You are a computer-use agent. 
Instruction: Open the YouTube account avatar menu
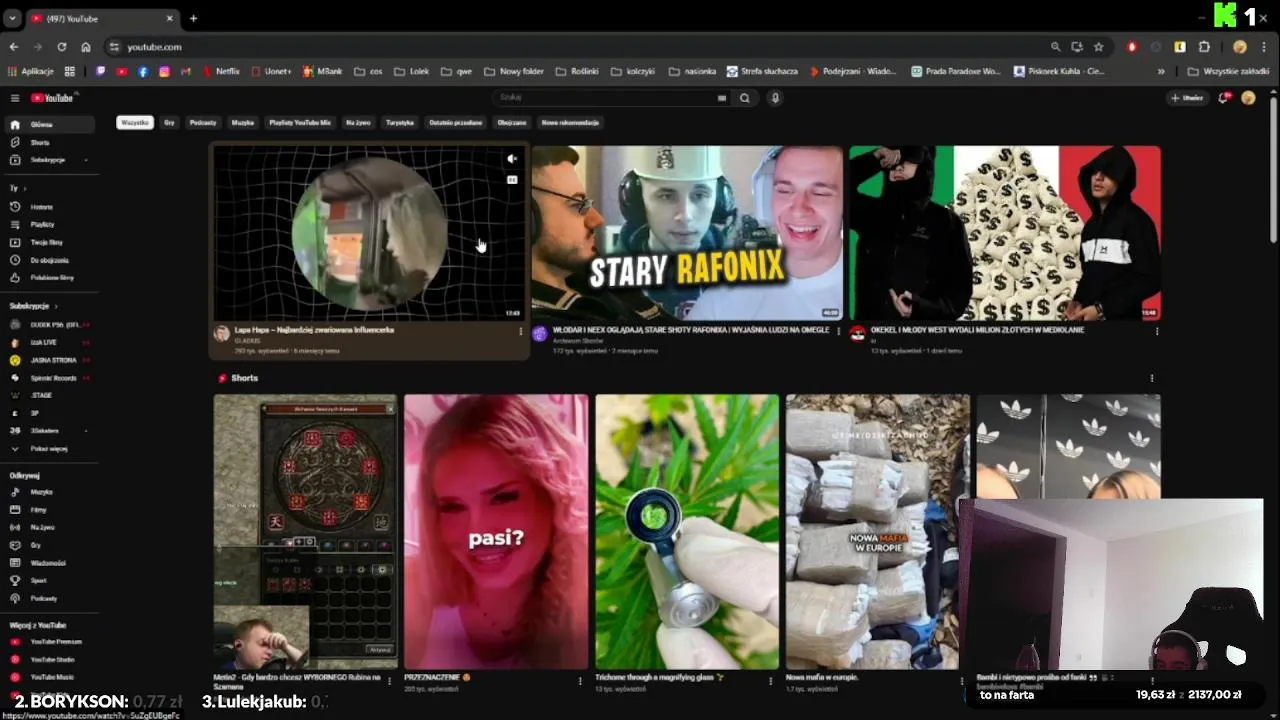click(x=1248, y=98)
